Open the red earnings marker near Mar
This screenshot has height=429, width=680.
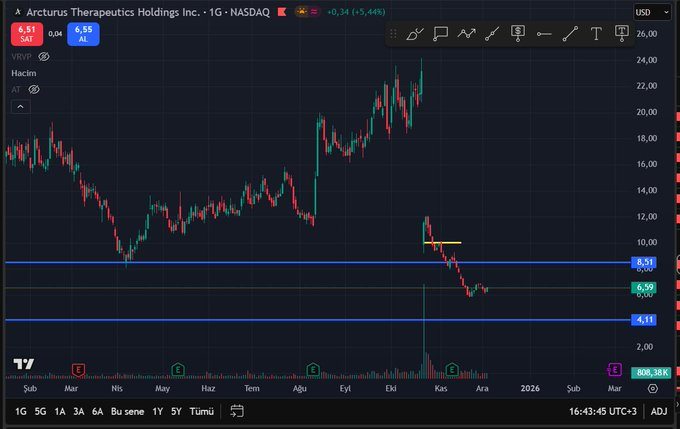pyautogui.click(x=78, y=370)
